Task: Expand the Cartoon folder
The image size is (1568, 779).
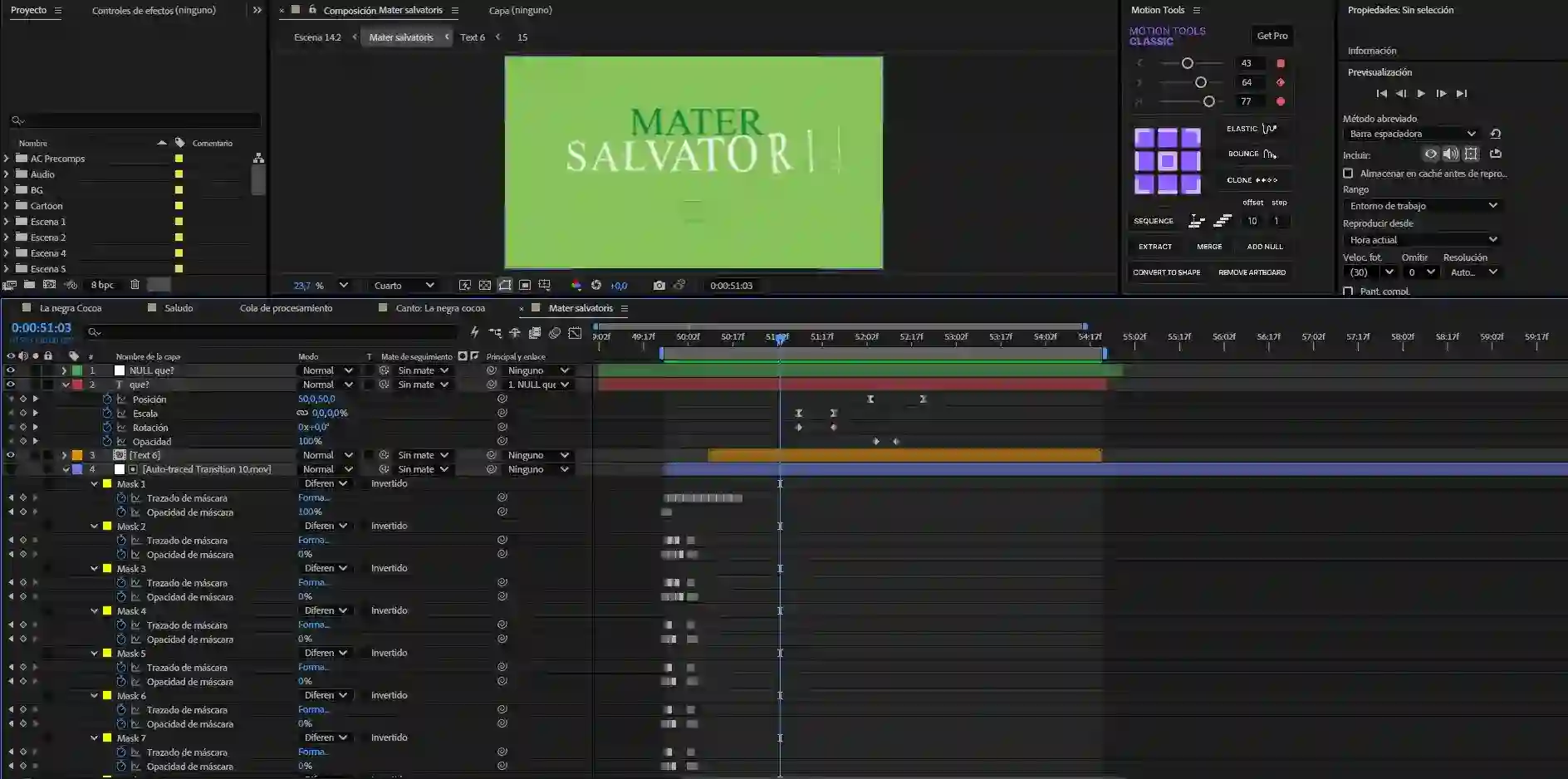Action: 7,206
